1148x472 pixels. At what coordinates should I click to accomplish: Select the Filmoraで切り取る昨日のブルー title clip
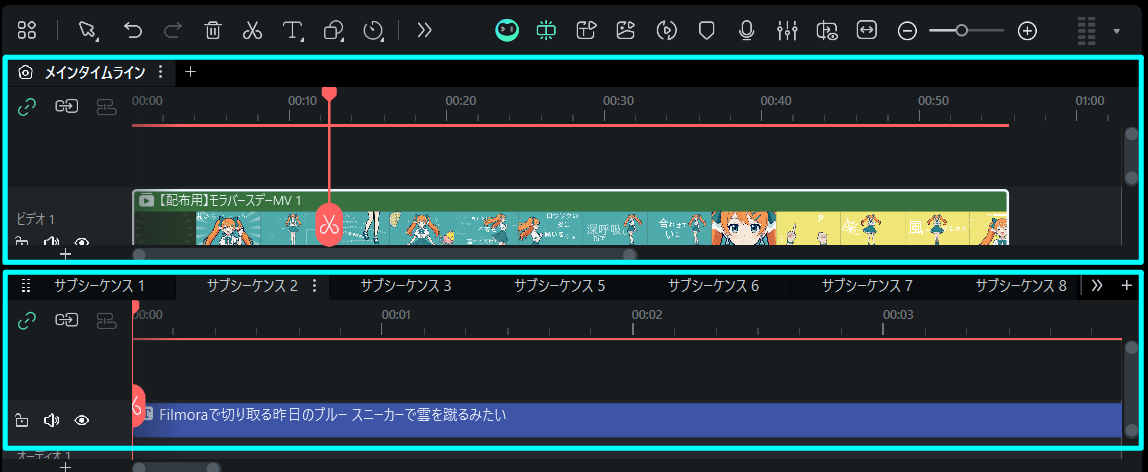pyautogui.click(x=627, y=420)
